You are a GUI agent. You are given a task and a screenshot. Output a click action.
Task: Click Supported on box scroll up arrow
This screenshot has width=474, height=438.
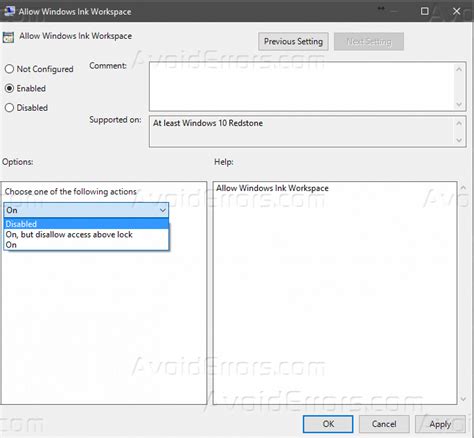(x=459, y=123)
